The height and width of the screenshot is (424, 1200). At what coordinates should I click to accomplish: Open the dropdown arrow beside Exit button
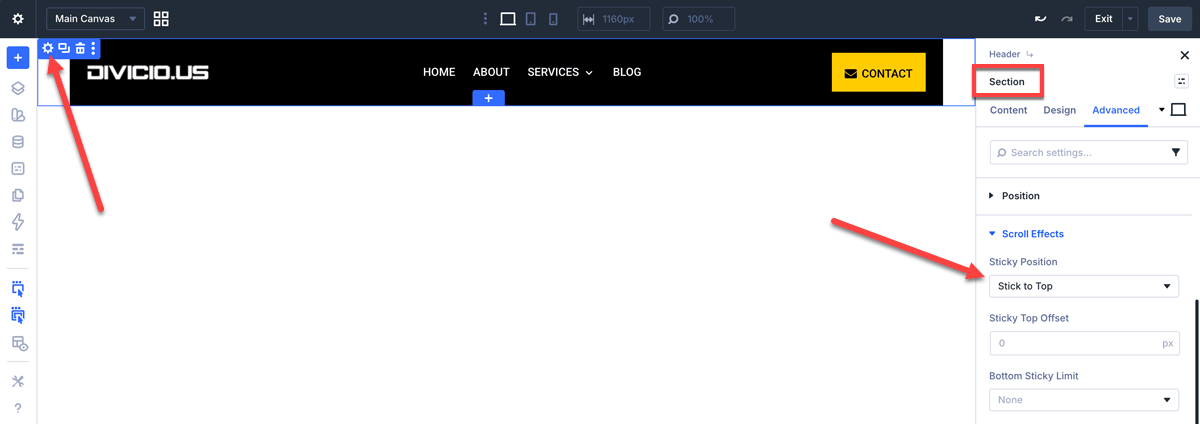1130,19
